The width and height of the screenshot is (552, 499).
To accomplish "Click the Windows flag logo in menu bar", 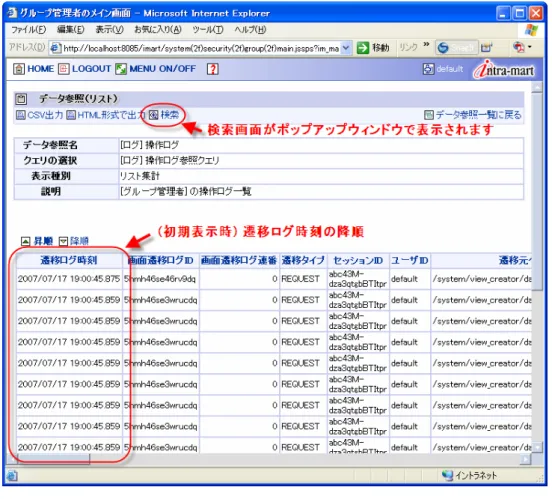I will 531,30.
